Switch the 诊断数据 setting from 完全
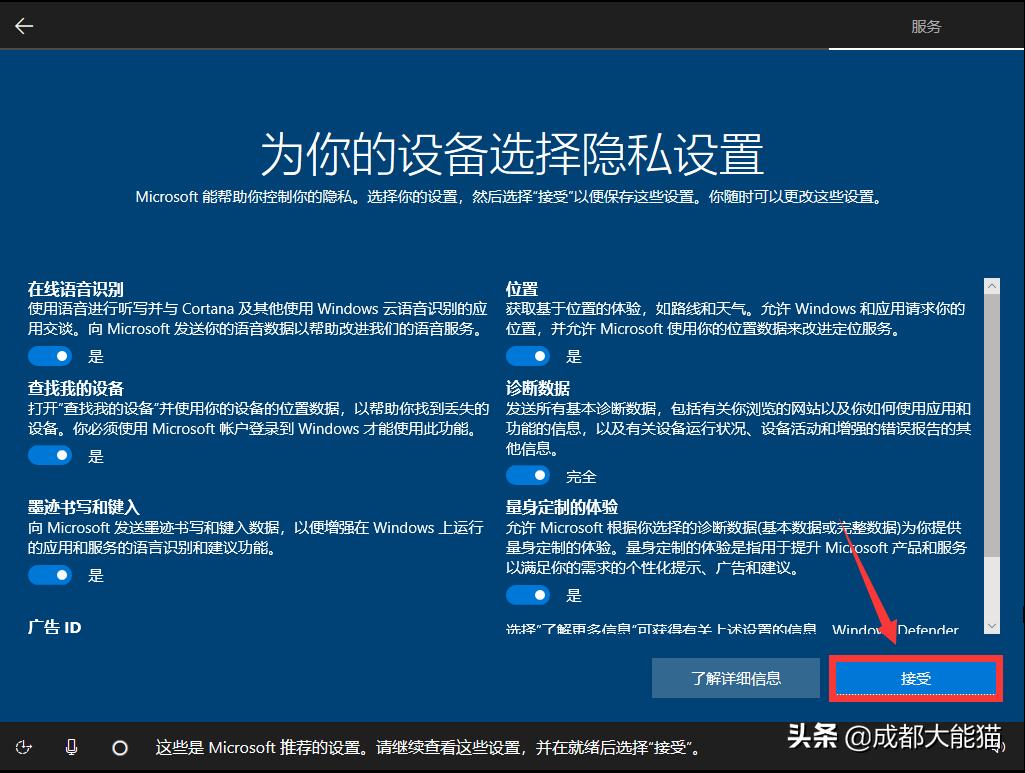Image resolution: width=1025 pixels, height=773 pixels. (x=528, y=475)
